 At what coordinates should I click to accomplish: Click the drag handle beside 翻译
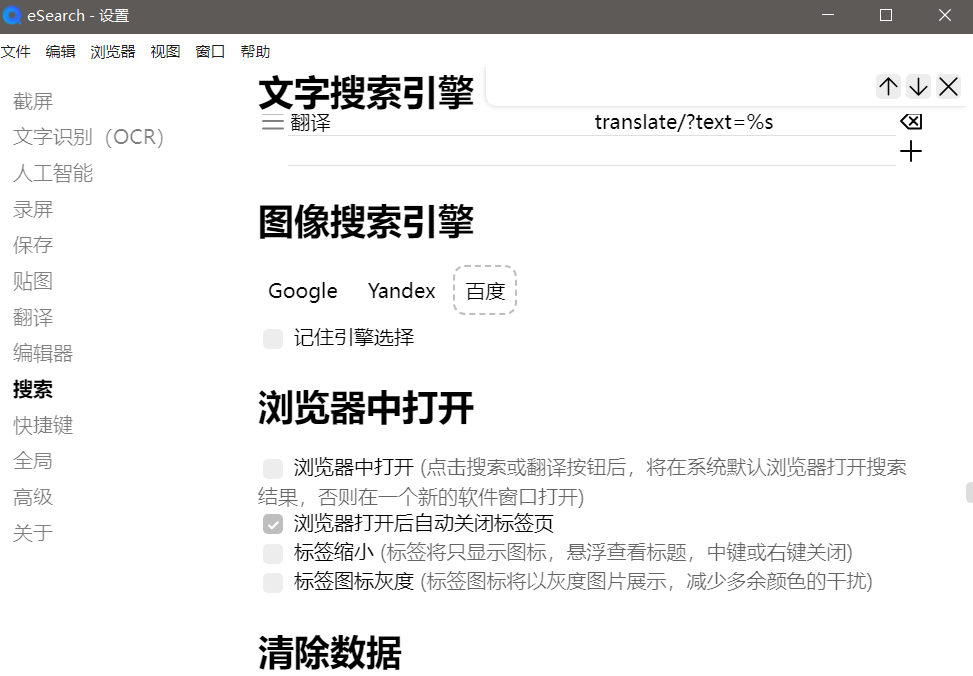point(271,122)
